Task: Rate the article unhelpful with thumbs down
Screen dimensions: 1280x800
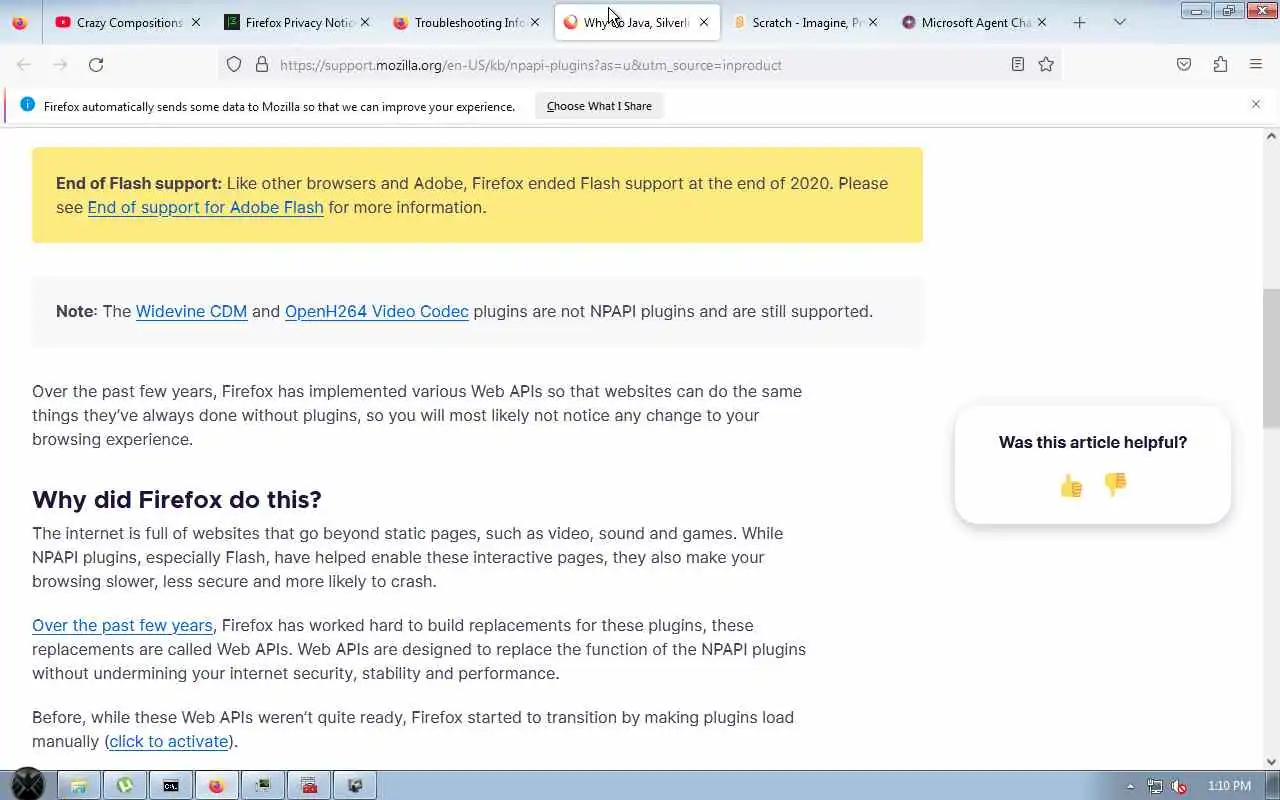Action: click(1115, 485)
